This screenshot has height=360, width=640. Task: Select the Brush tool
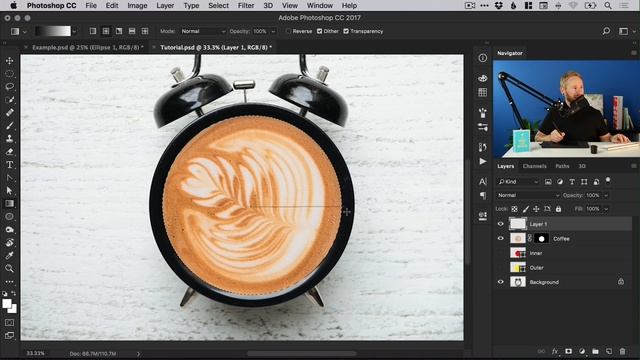pyautogui.click(x=9, y=126)
